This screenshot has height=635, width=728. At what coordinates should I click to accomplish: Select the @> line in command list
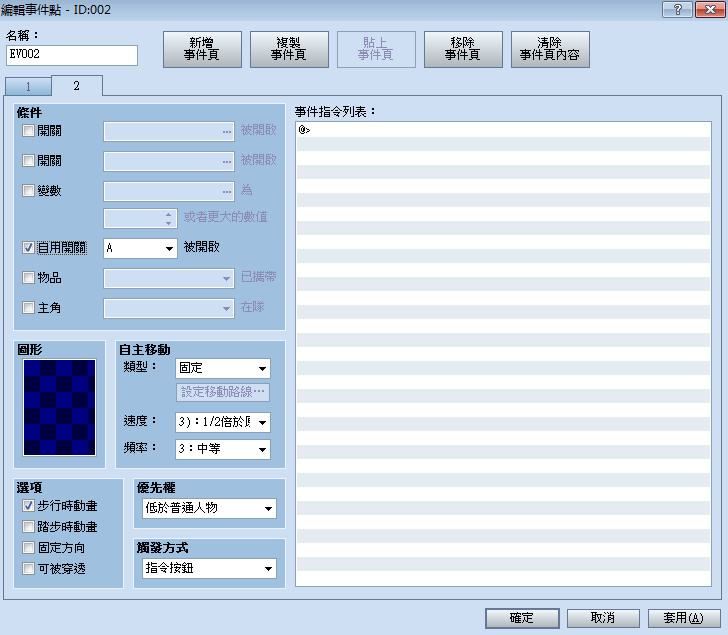[x=503, y=130]
